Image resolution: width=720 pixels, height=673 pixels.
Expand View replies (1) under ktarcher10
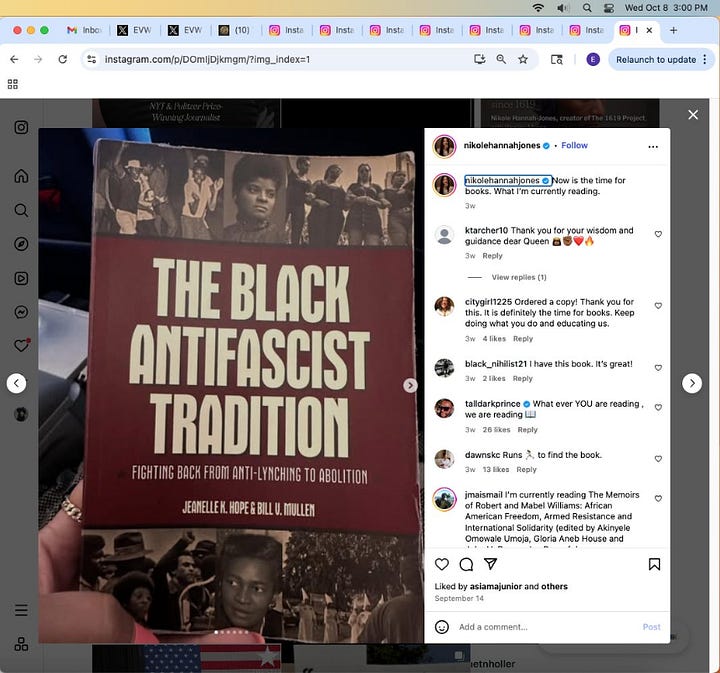(x=519, y=277)
